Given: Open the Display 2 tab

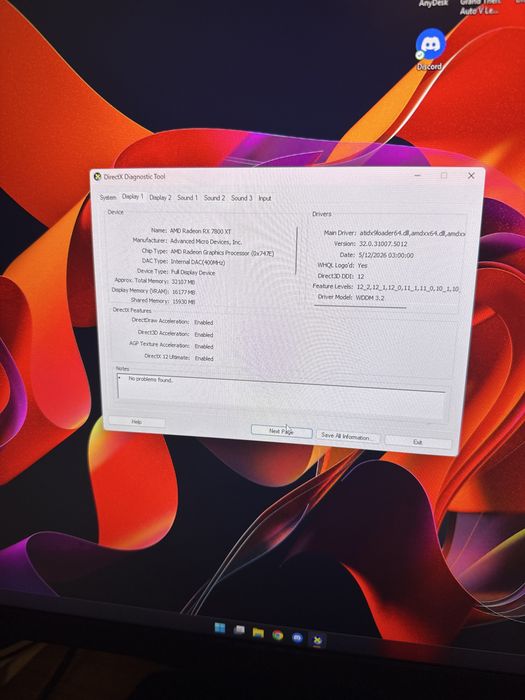Looking at the screenshot, I should 160,197.
